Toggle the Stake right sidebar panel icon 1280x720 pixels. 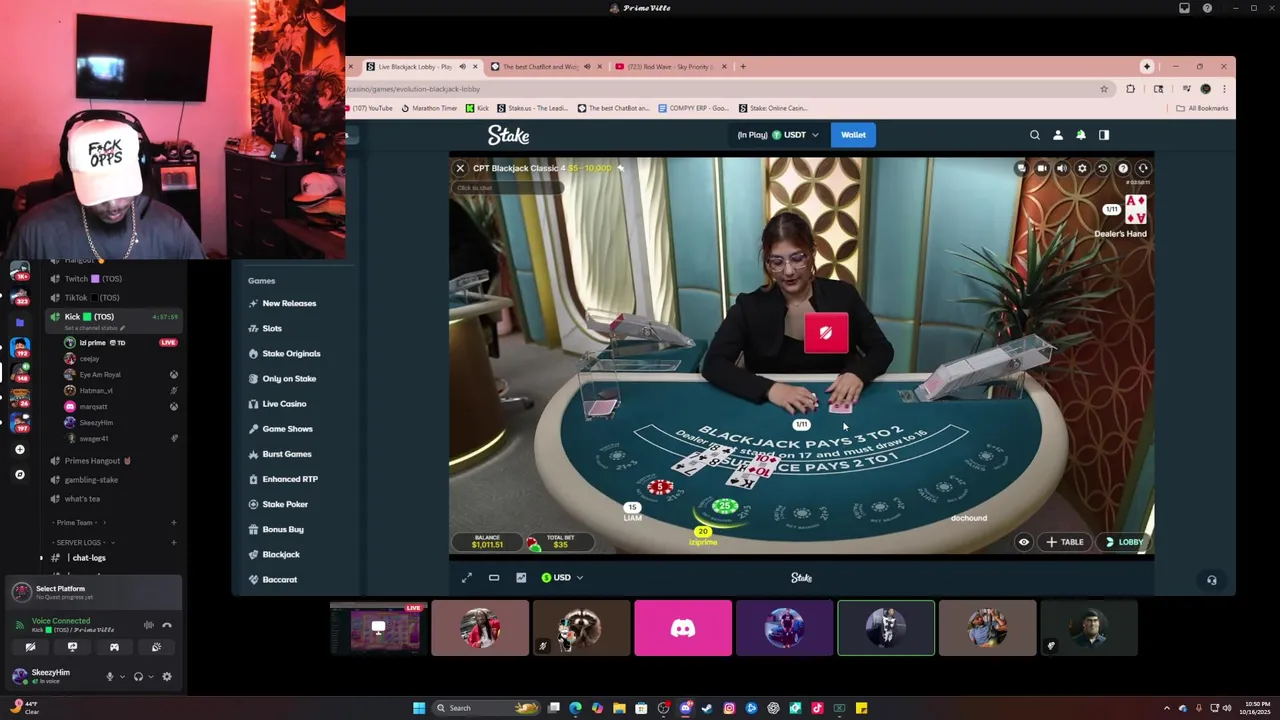click(1104, 135)
